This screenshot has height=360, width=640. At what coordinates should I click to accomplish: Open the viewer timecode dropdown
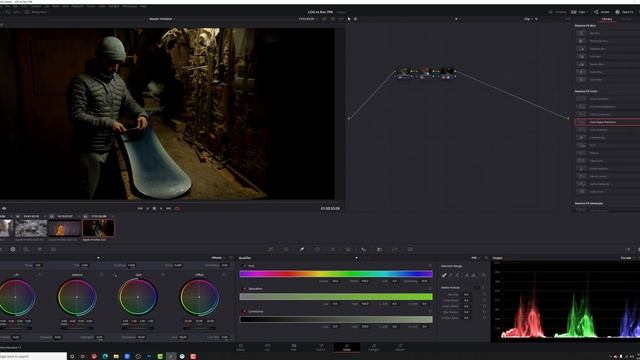[x=308, y=19]
